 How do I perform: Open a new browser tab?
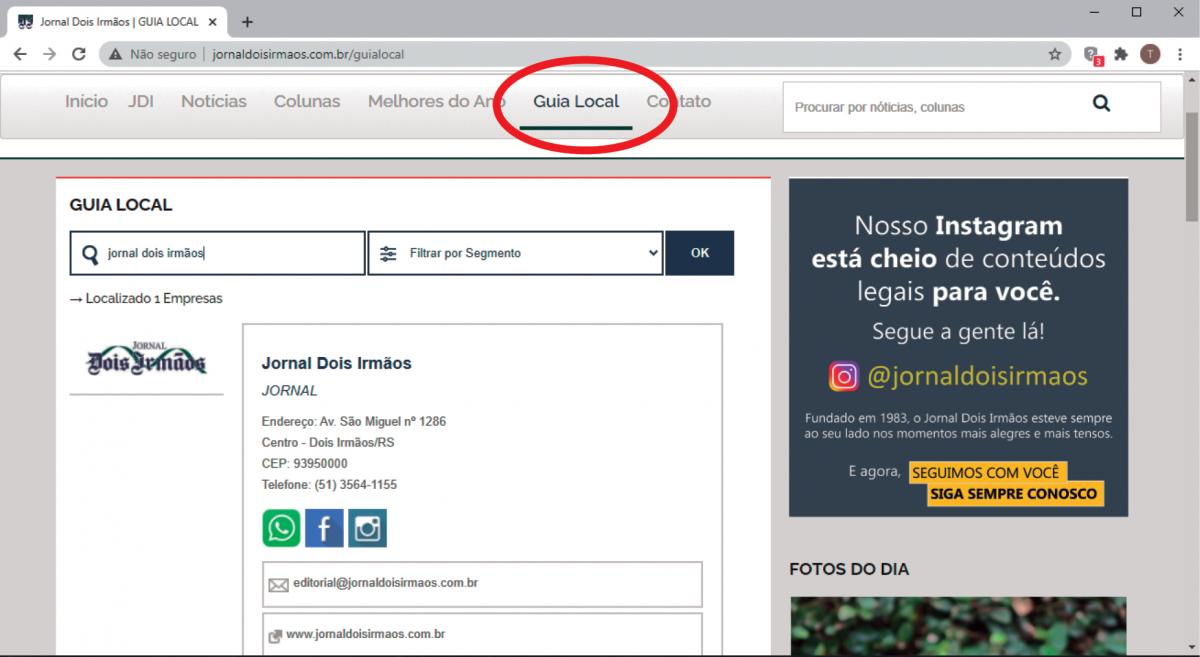coord(247,21)
